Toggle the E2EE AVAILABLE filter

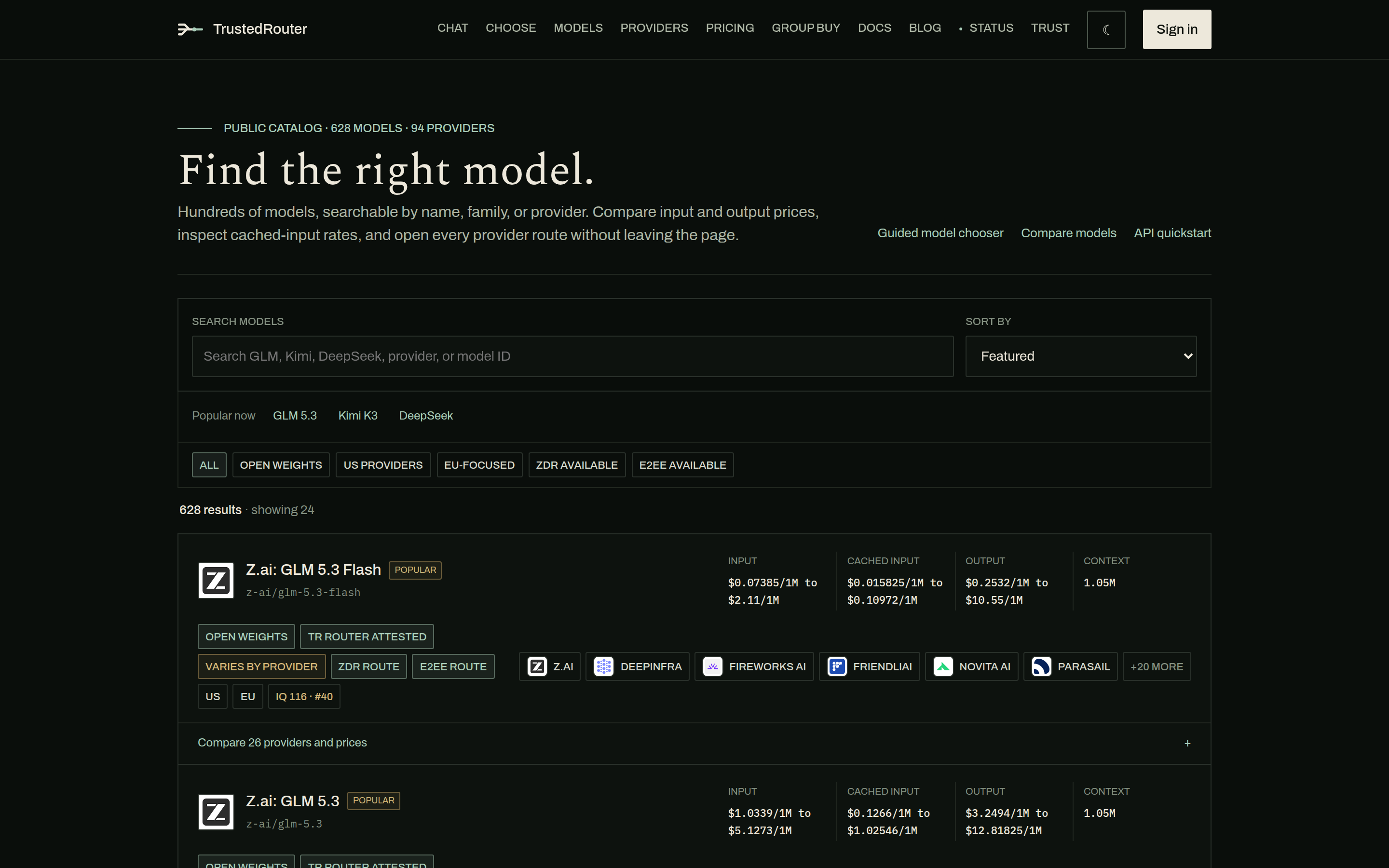(x=682, y=465)
